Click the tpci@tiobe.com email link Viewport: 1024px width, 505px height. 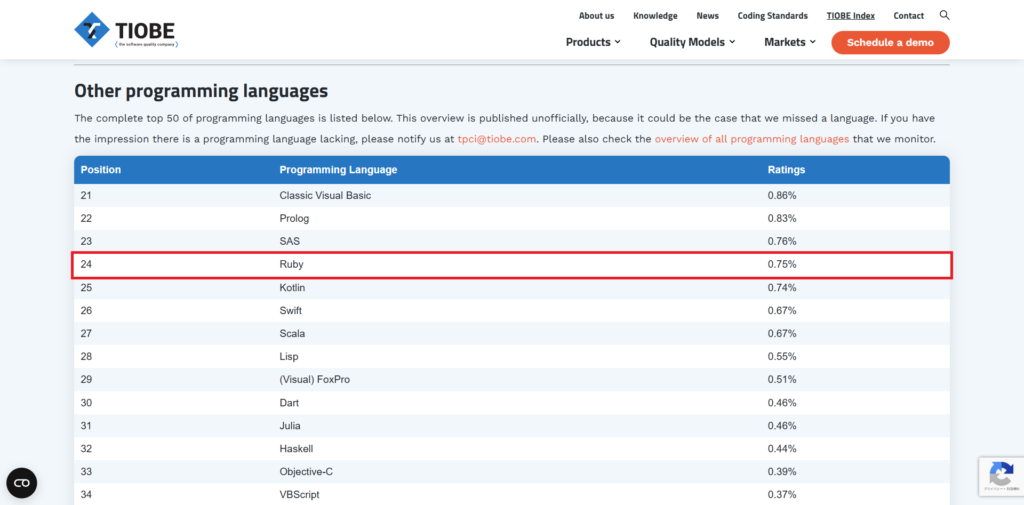[x=496, y=139]
